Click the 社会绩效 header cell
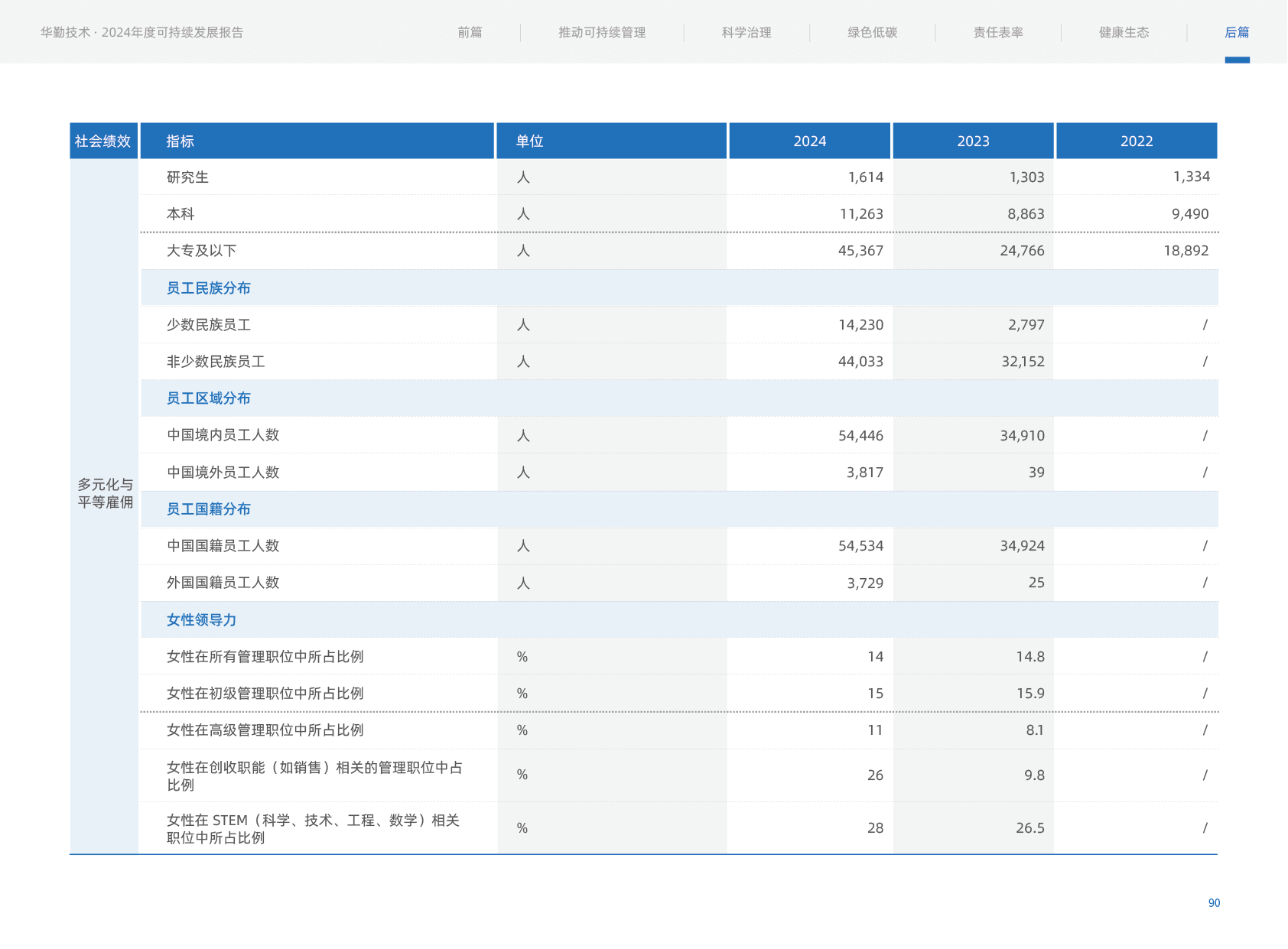 coord(102,141)
